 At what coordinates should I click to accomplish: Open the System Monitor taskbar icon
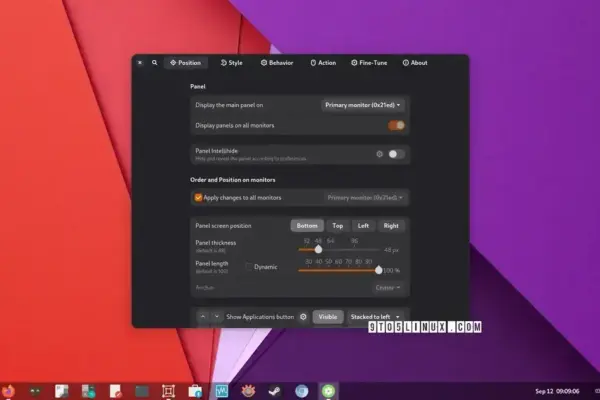click(222, 391)
